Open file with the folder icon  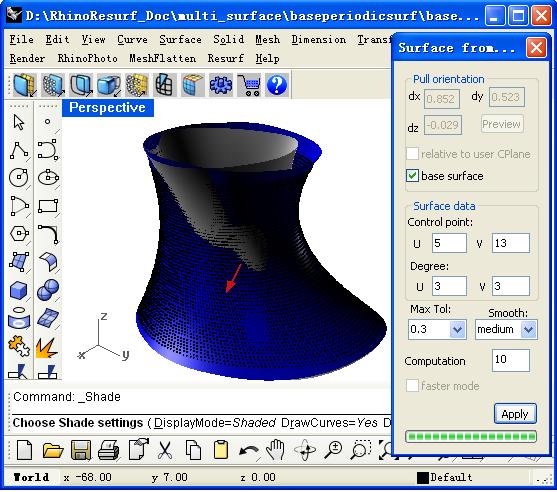[x=53, y=450]
